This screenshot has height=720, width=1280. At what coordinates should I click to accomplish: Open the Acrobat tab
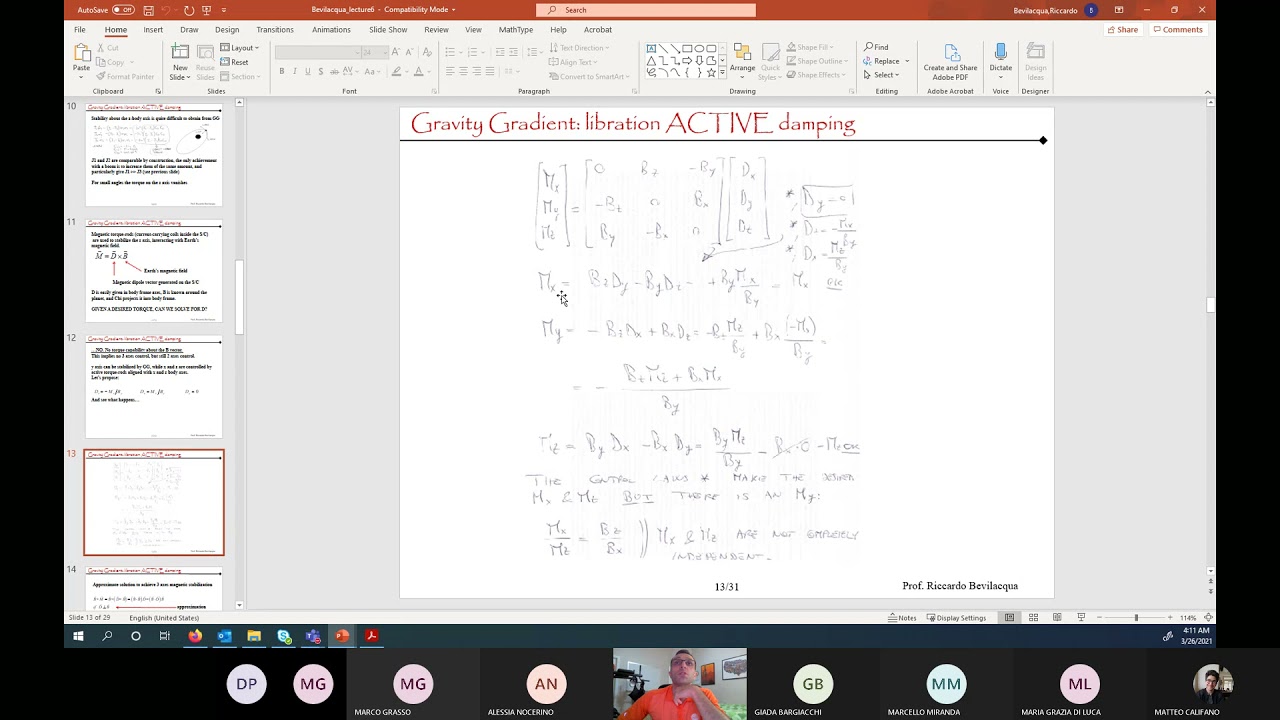click(598, 30)
